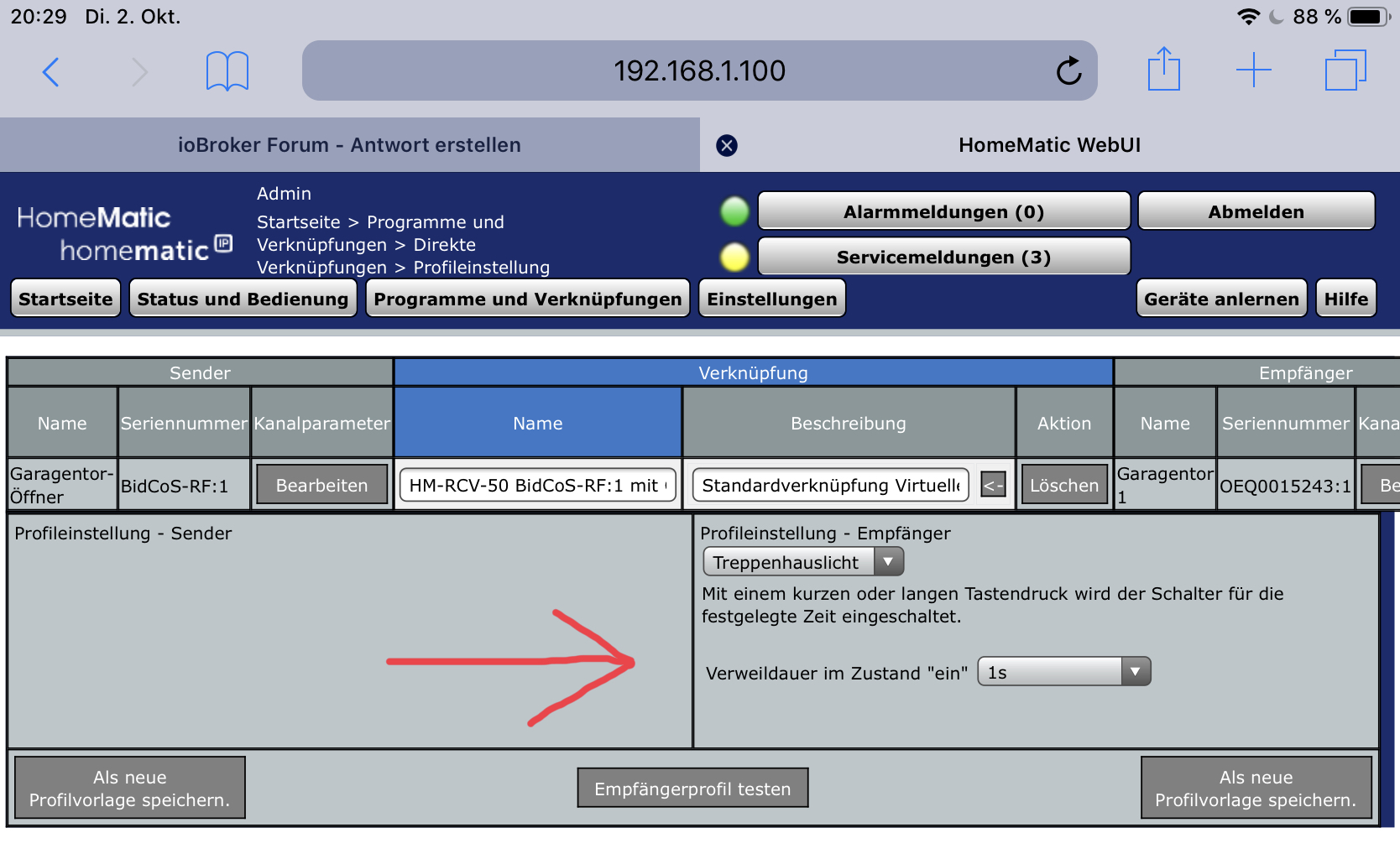Image resolution: width=1400 pixels, height=859 pixels.
Task: Click the Abmelden button
Action: (1256, 211)
